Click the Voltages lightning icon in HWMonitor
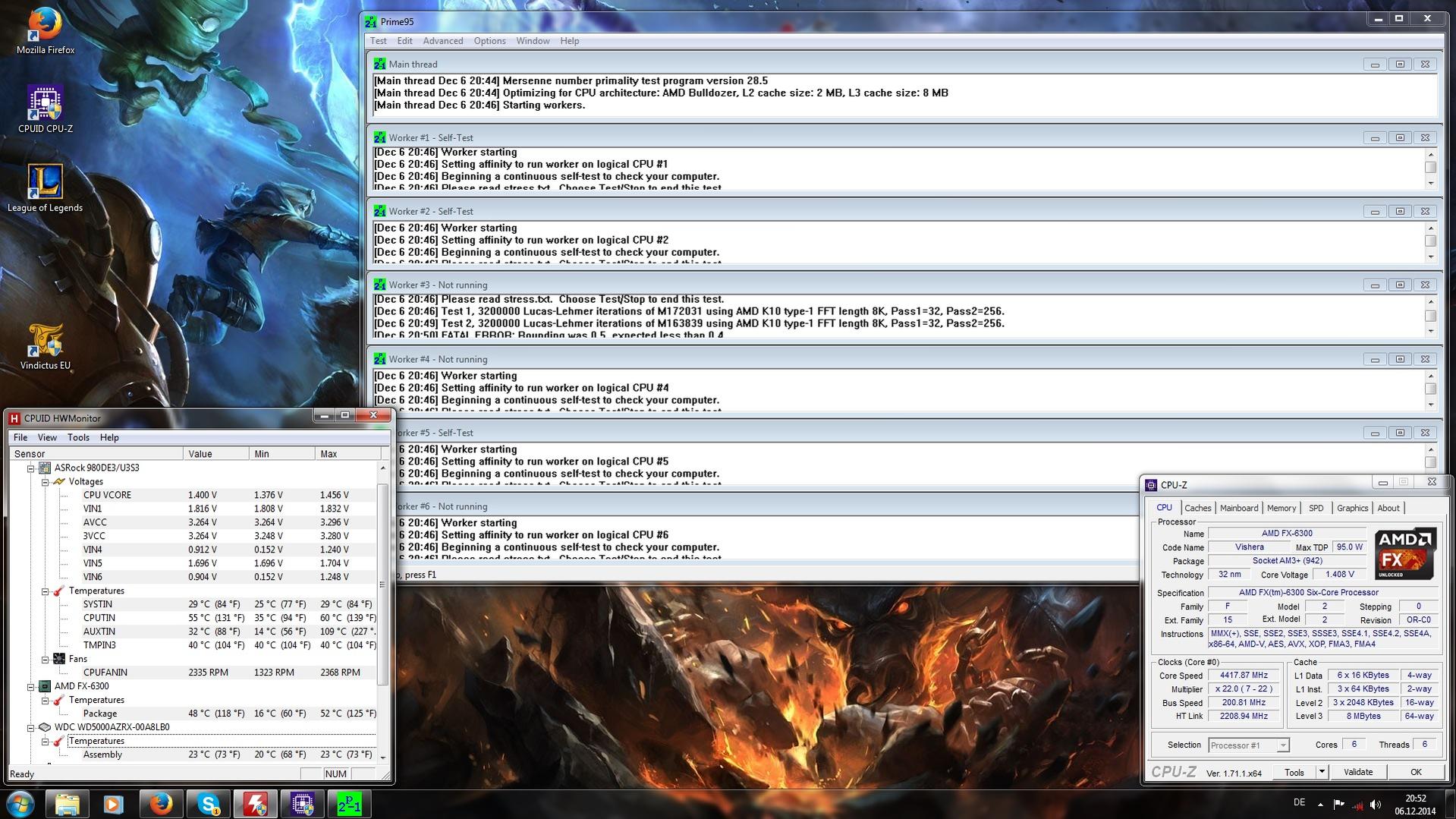 [58, 481]
